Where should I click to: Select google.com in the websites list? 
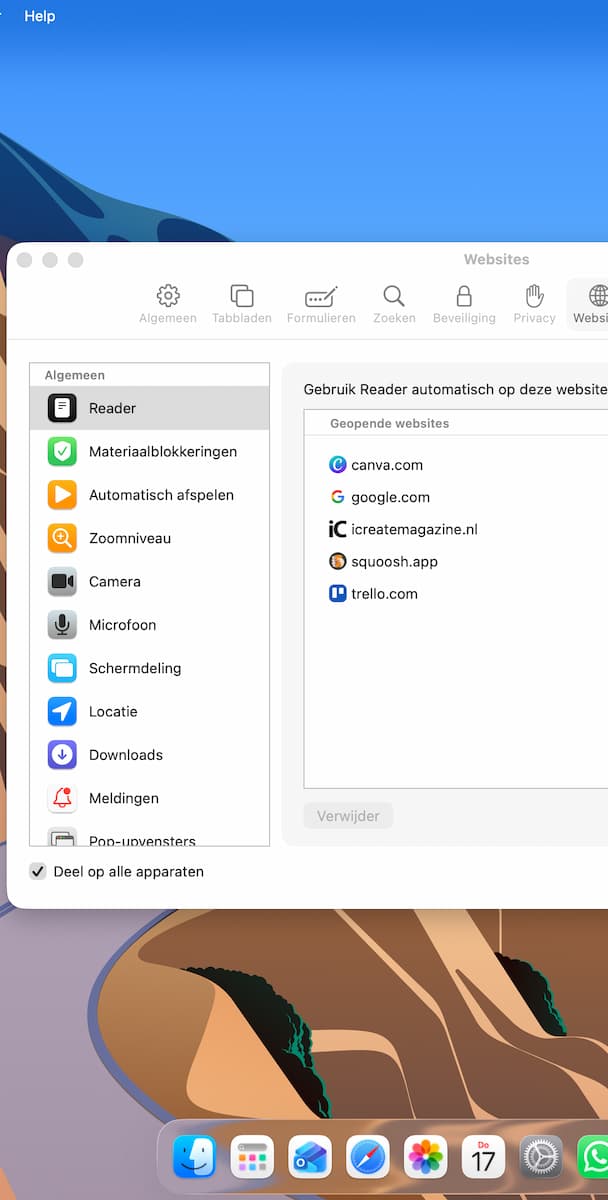point(456,497)
